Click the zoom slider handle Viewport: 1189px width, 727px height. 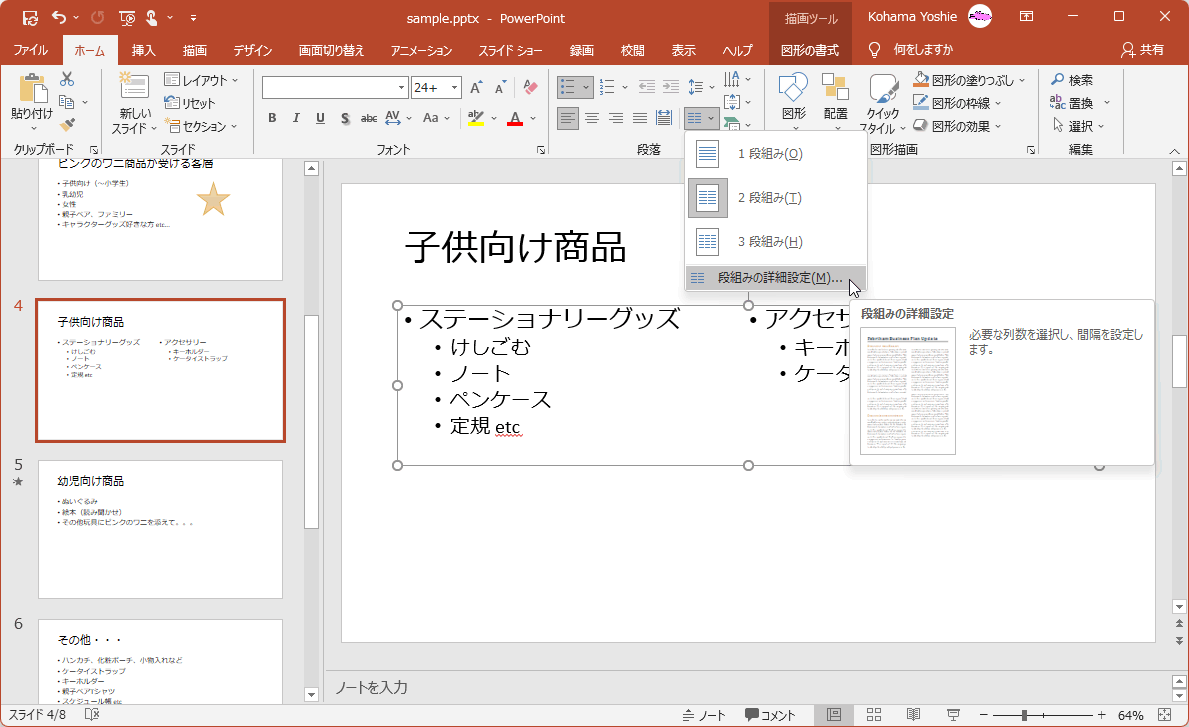pyautogui.click(x=1024, y=715)
